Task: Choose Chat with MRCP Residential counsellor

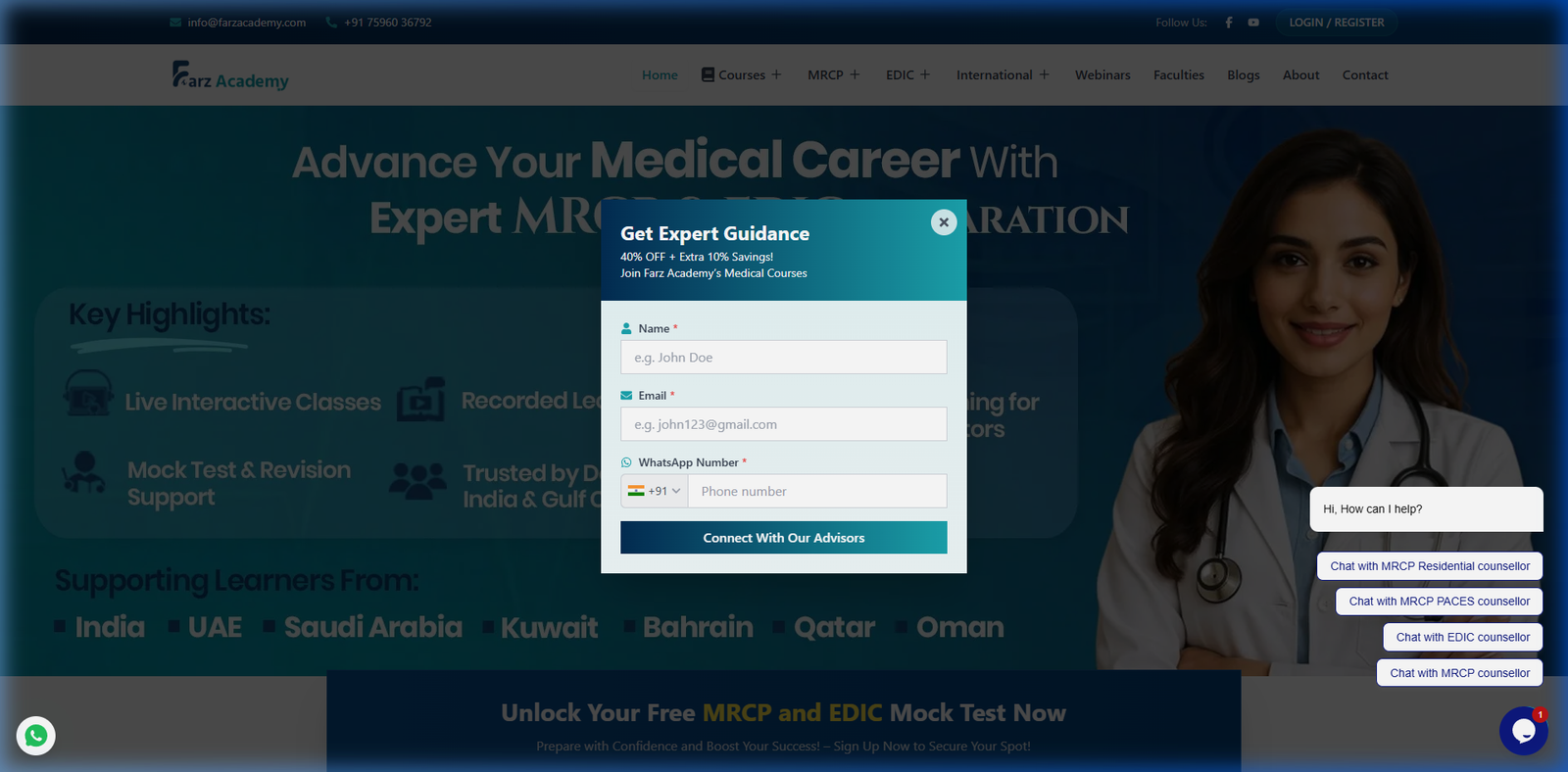Action: tap(1430, 566)
